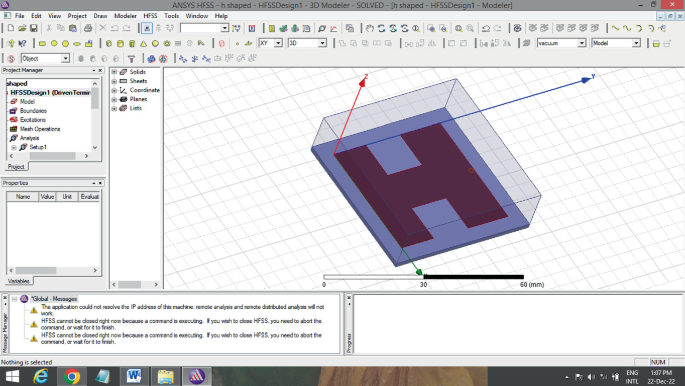
Task: Open File Explorer from the taskbar
Action: [x=165, y=376]
